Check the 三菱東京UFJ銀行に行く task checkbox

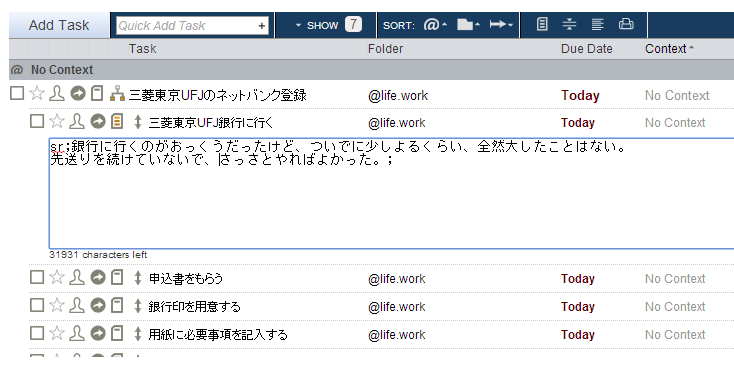tap(37, 121)
